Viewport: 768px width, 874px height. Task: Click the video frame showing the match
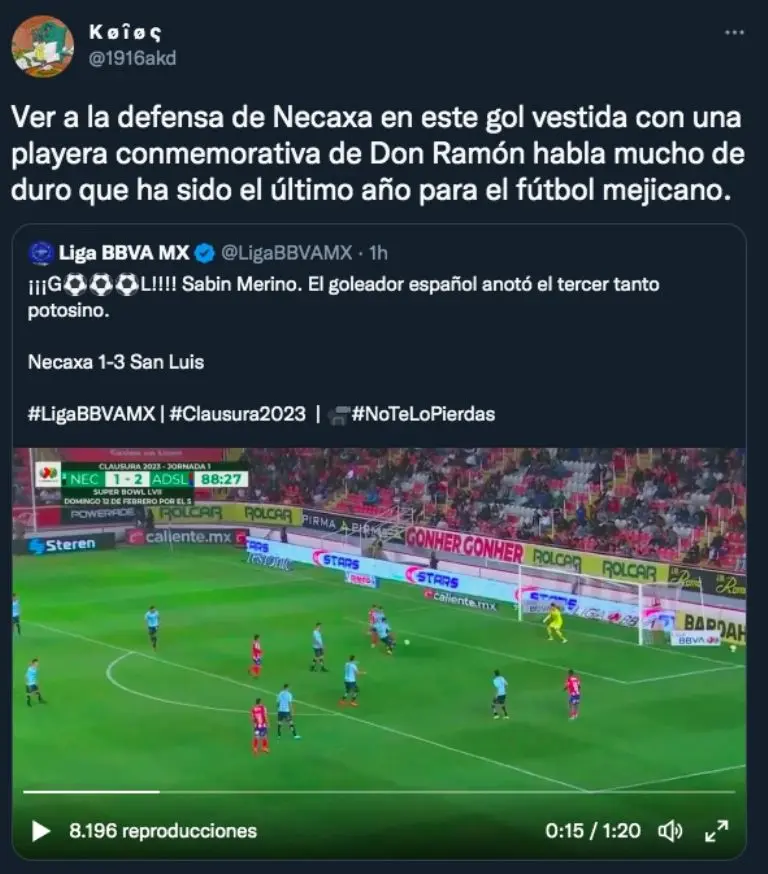tap(379, 619)
